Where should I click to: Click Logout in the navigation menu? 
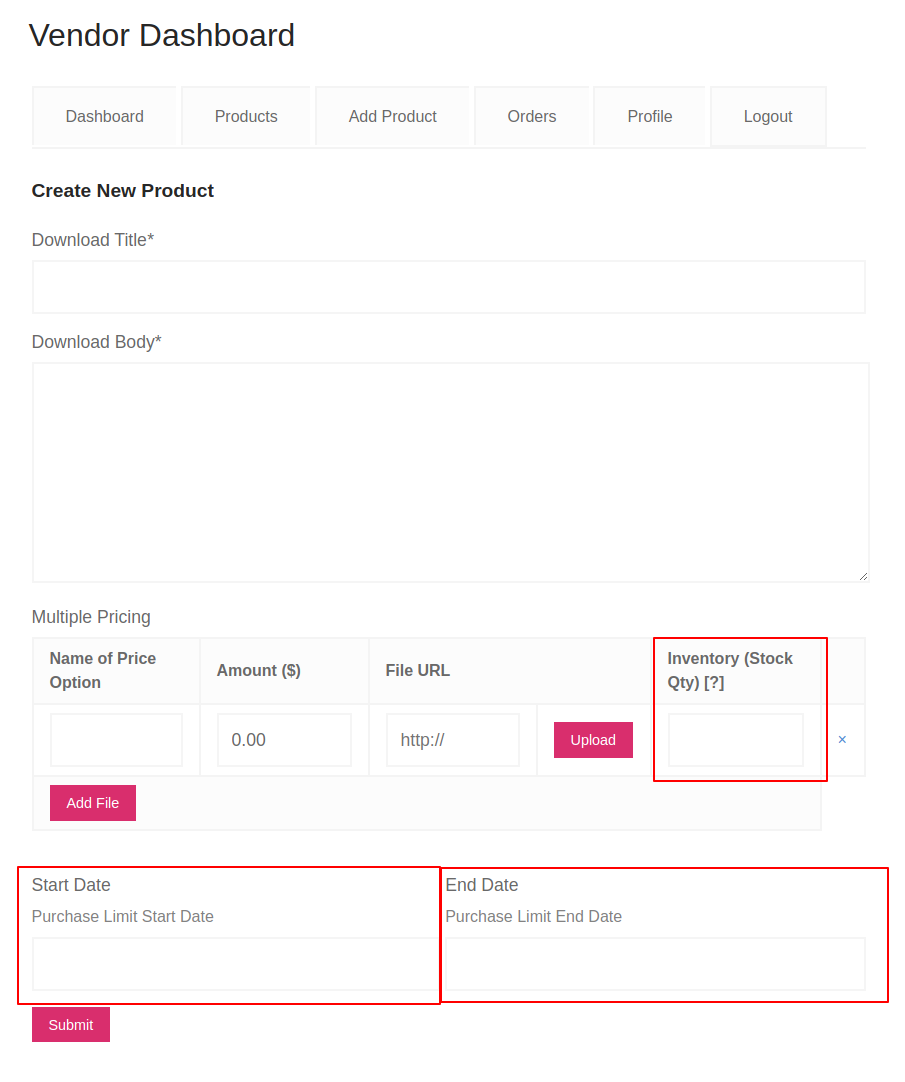coord(767,116)
